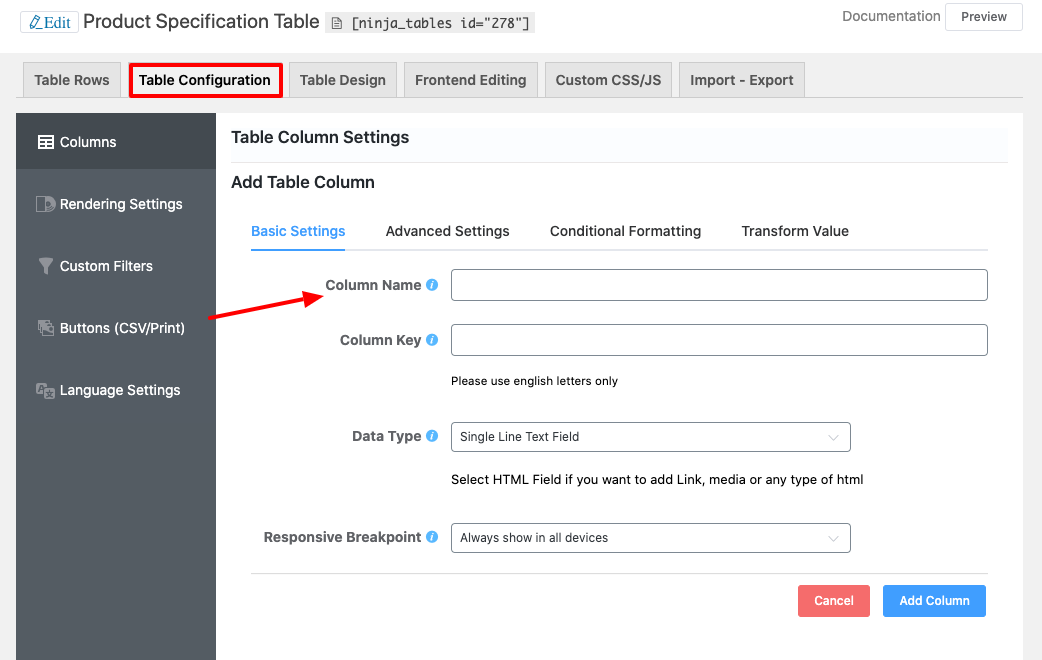
Task: Select the Custom Filters funnel icon
Action: pyautogui.click(x=45, y=265)
